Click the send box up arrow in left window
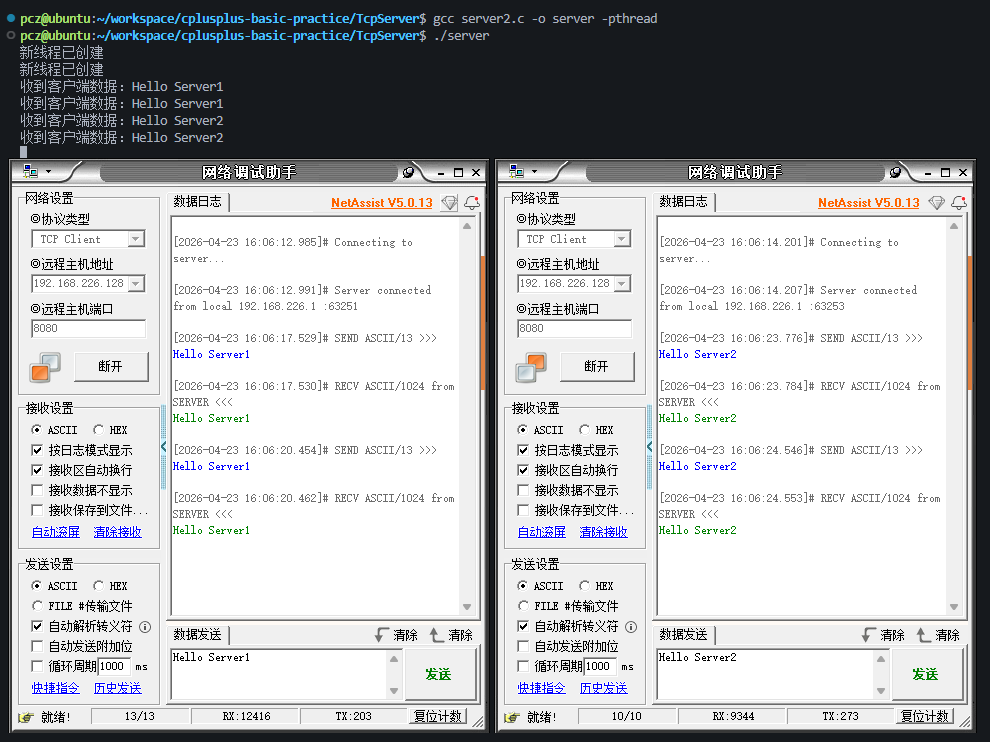 394,659
